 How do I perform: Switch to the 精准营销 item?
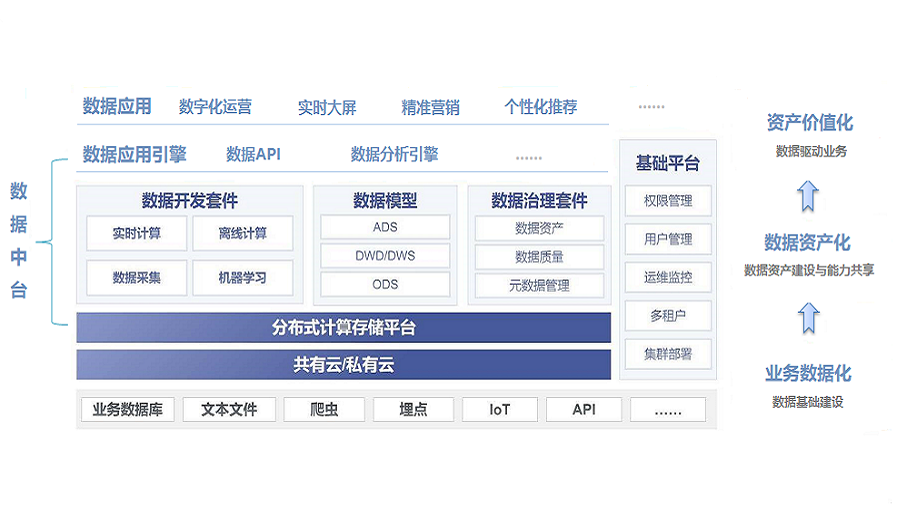point(430,107)
